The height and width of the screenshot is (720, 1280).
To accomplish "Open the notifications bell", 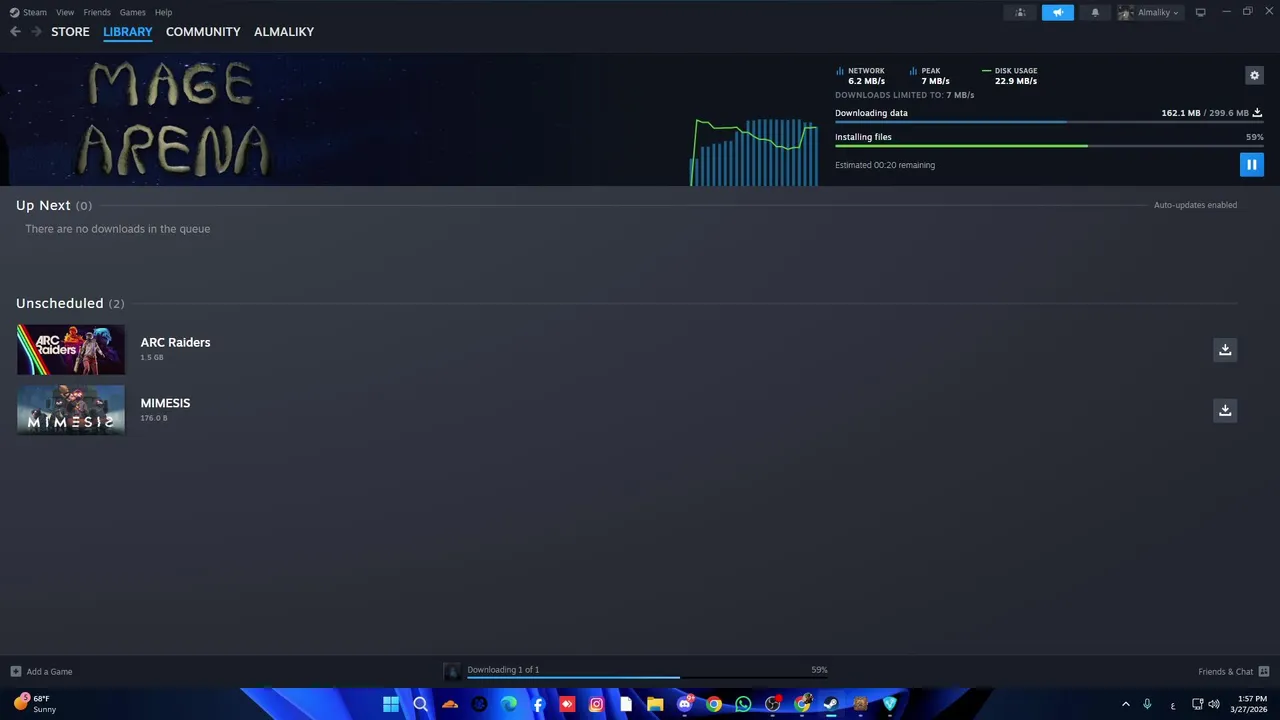I will click(x=1095, y=12).
